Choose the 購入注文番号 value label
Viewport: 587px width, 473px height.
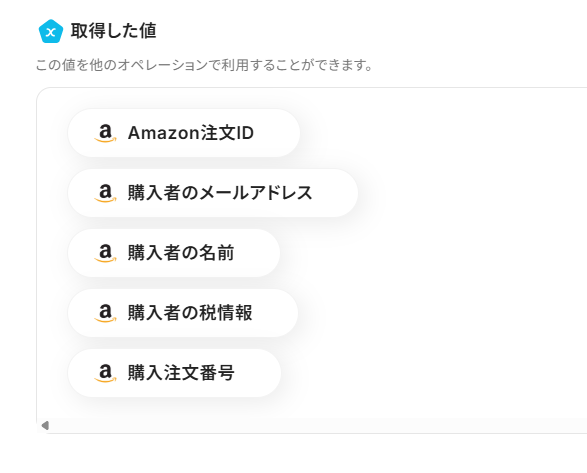click(181, 373)
